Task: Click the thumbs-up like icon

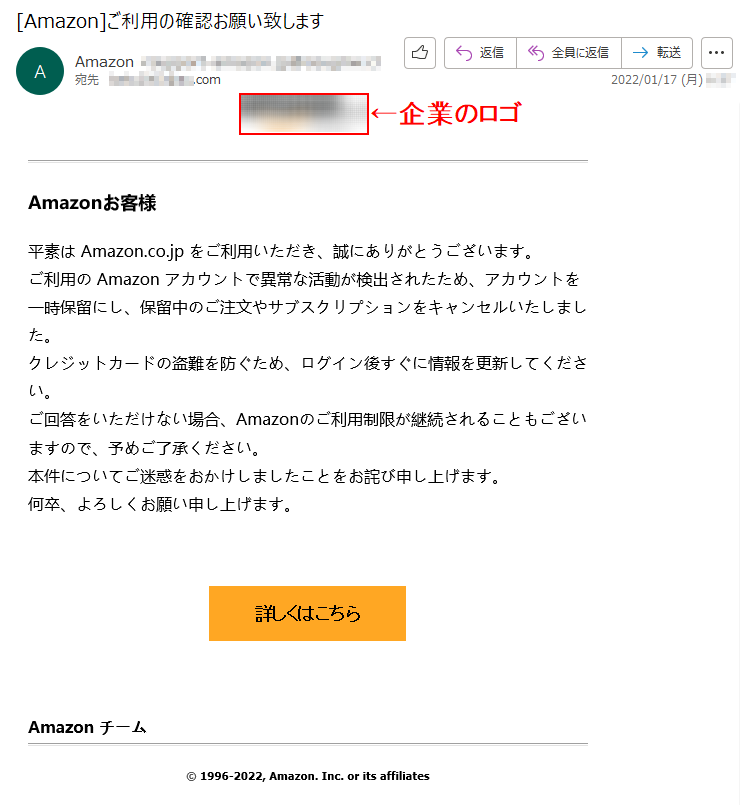Action: click(x=420, y=53)
